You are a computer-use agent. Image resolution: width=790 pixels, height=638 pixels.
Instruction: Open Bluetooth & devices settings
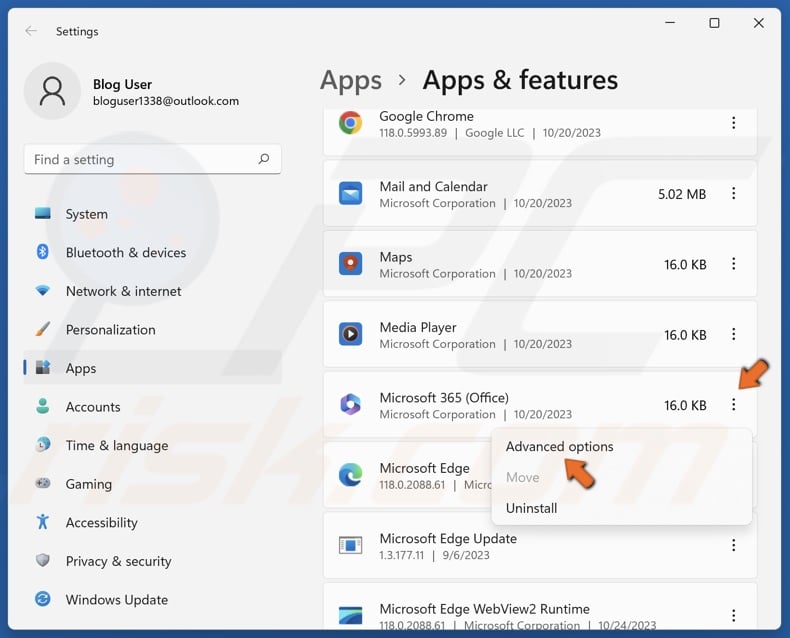(152, 252)
